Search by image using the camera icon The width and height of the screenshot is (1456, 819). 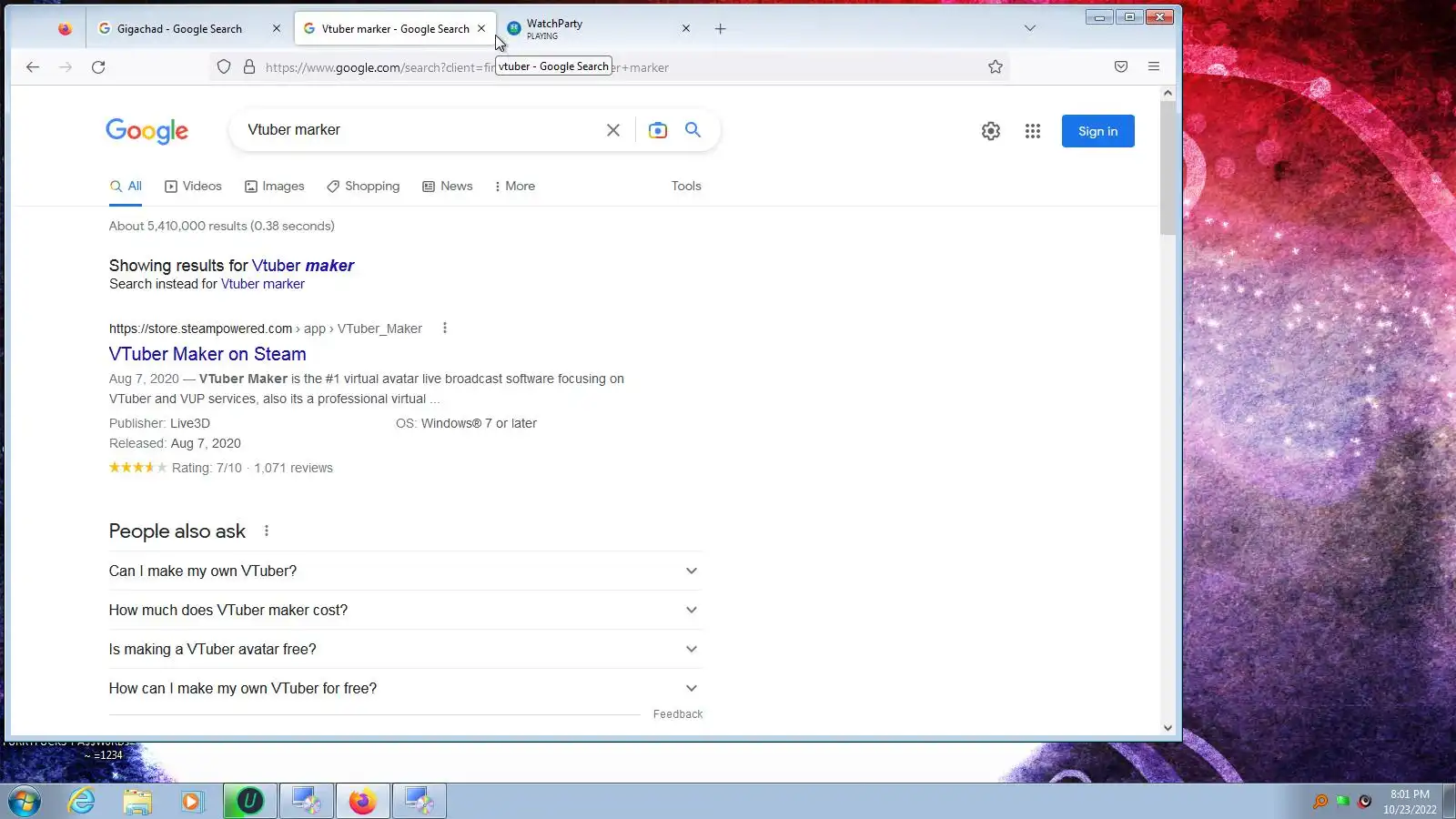coord(658,130)
